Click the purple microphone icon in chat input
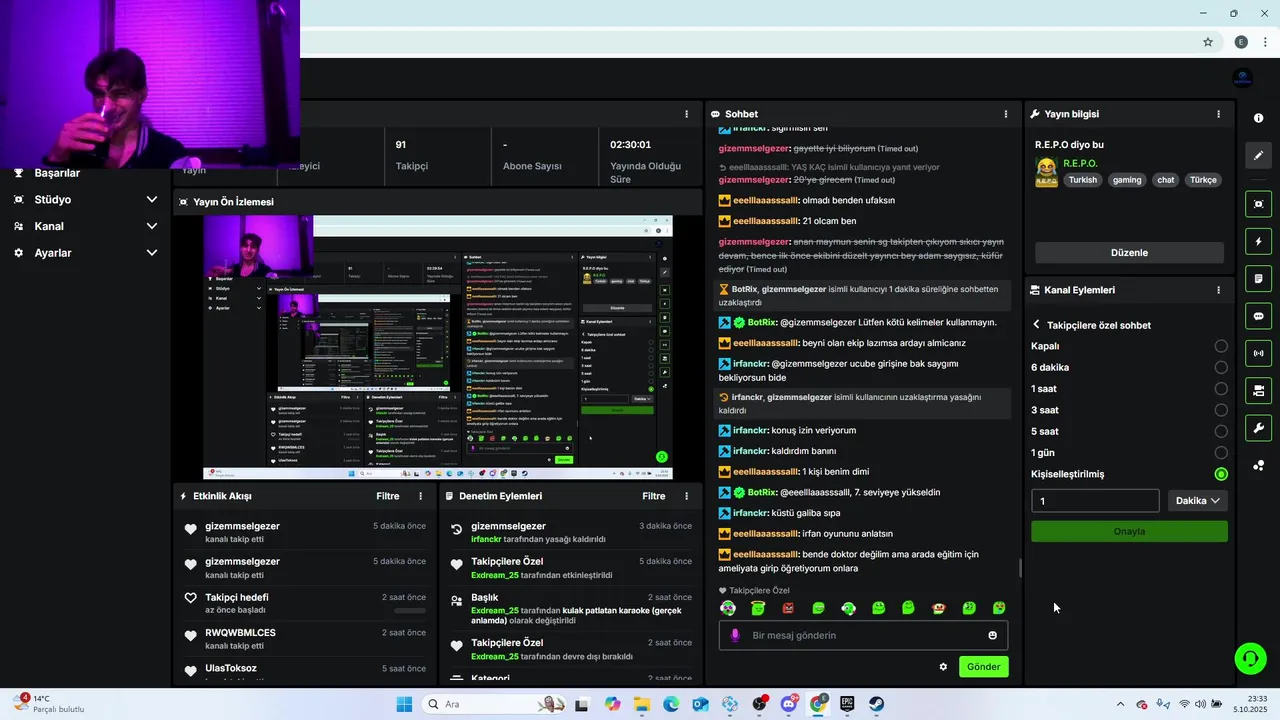The image size is (1280, 720). pos(735,635)
